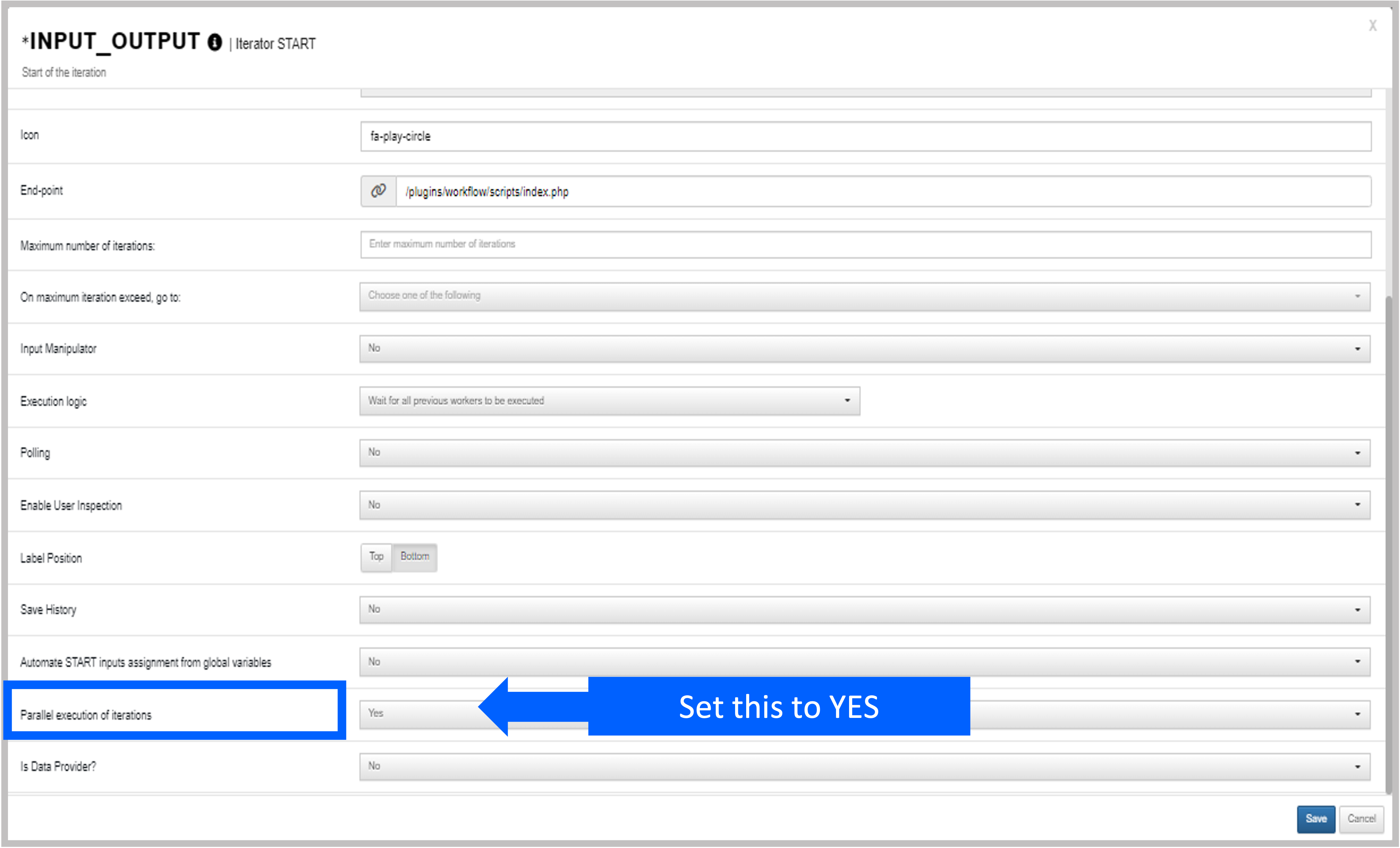
Task: Open On maximum iteration exceed dropdown
Action: coord(864,296)
